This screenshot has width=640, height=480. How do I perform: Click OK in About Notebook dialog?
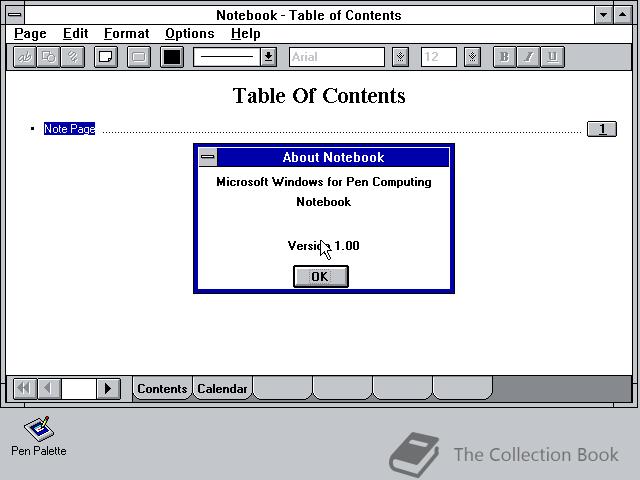pyautogui.click(x=321, y=276)
